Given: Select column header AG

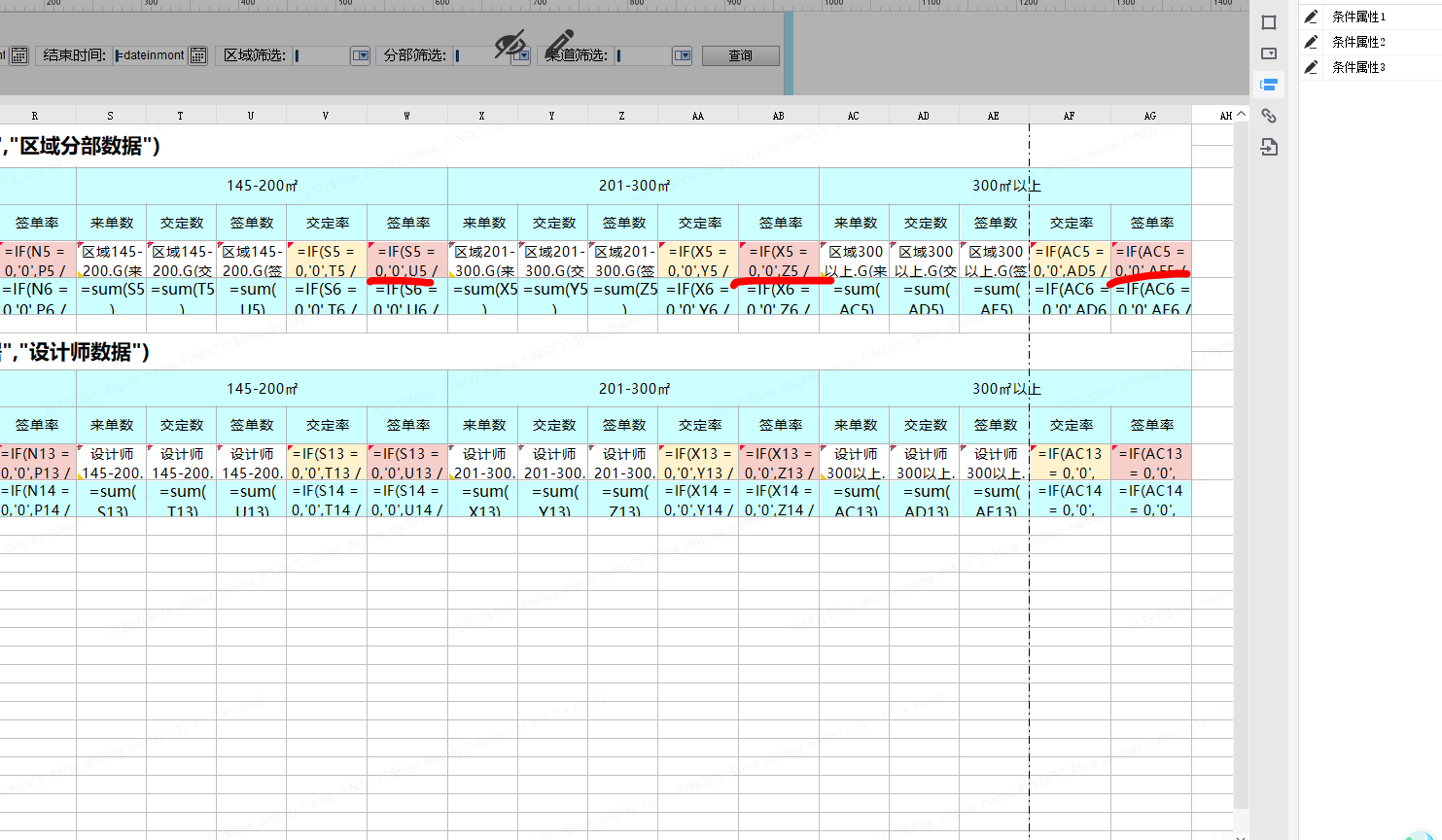Looking at the screenshot, I should click(x=1150, y=116).
